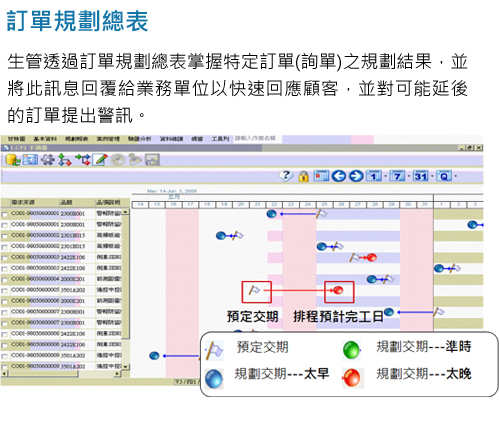Viewport: 499px width, 427px height.
Task: Open the 甘特圖 menu
Action: [17, 139]
